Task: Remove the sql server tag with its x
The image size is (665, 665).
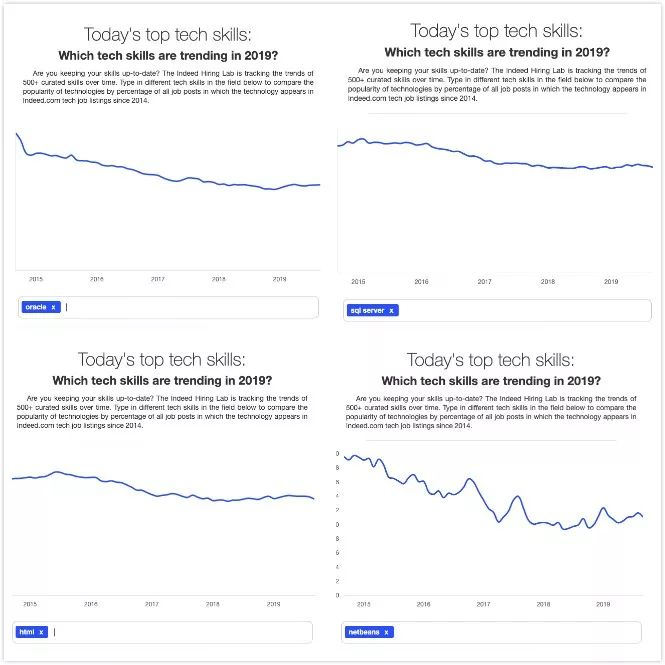Action: coord(391,310)
